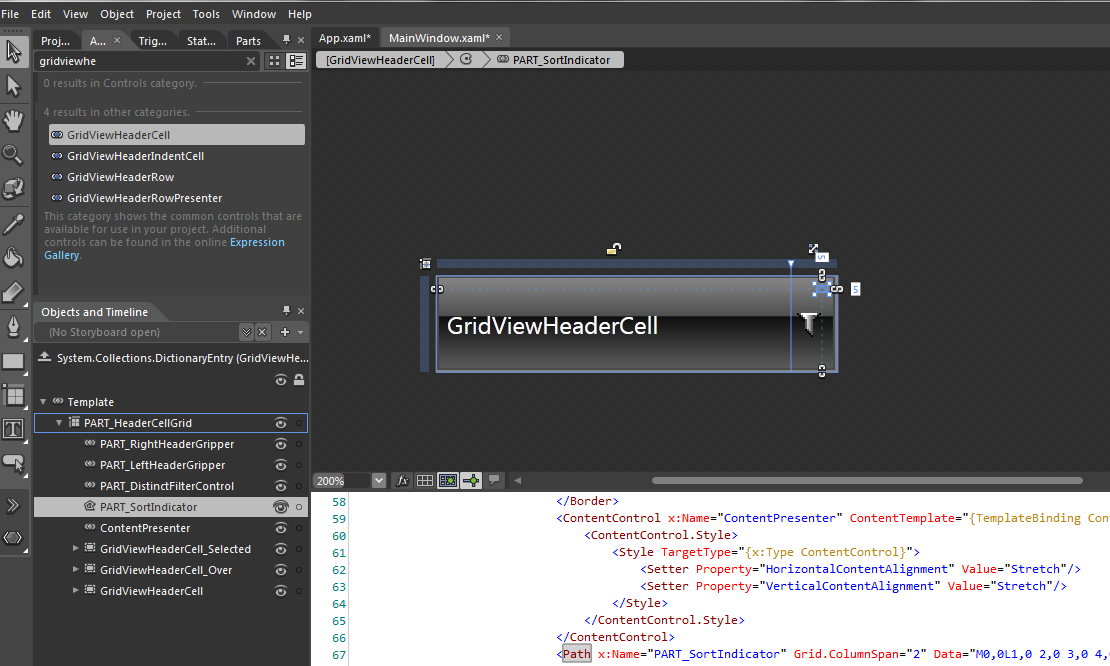Select the Direct Selection arrow tool

click(13, 86)
